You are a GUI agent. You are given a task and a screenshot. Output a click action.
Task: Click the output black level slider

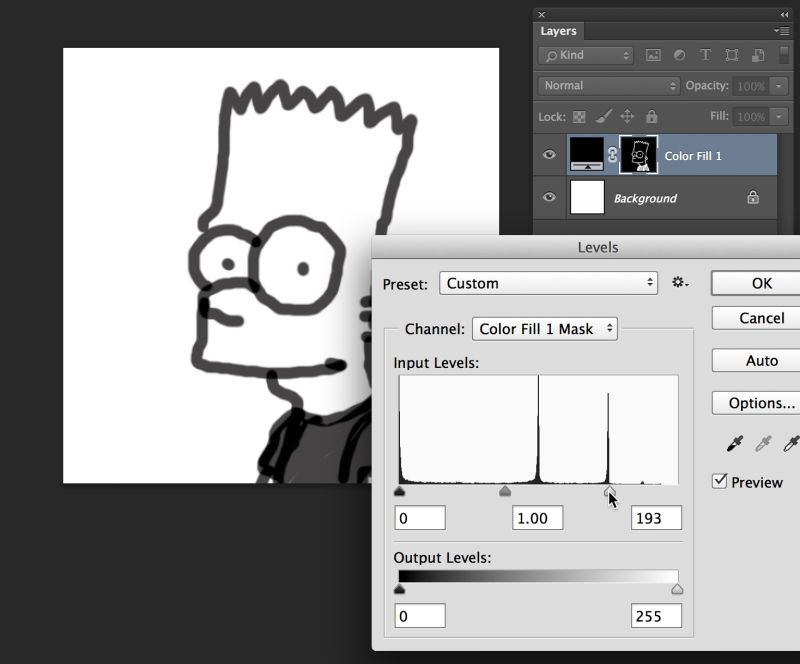pyautogui.click(x=399, y=589)
